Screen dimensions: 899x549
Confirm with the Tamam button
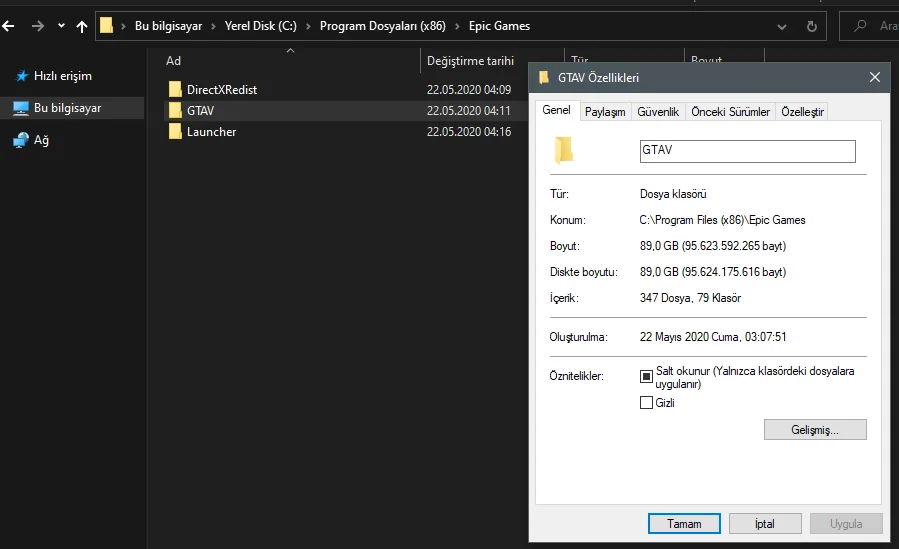point(684,524)
